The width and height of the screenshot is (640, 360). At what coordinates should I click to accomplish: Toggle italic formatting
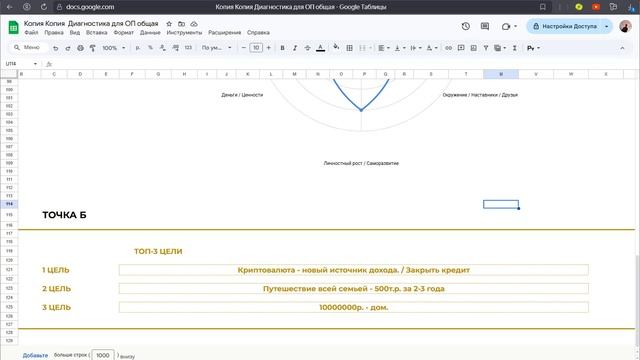coord(295,48)
